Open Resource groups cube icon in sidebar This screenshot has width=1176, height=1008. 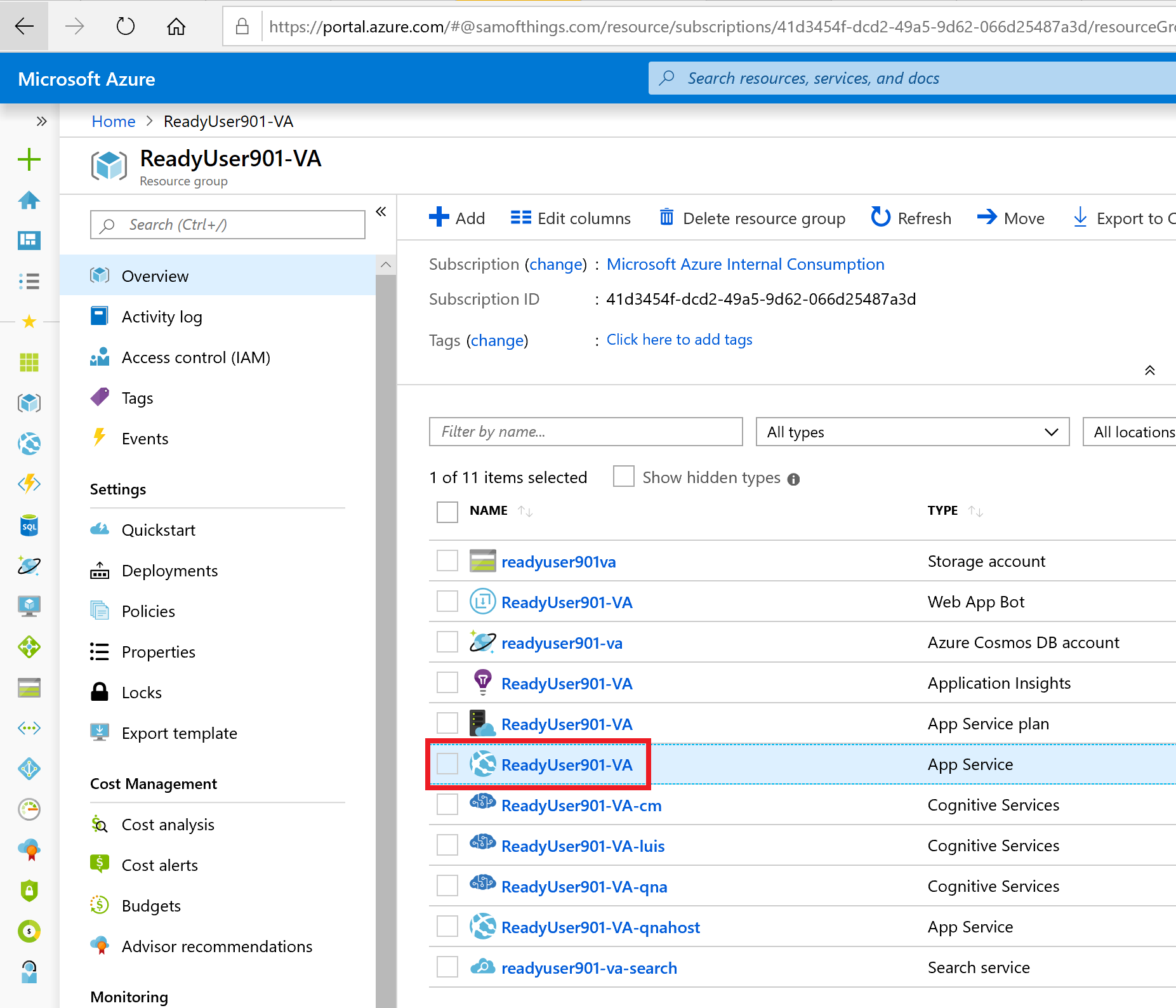pos(29,402)
